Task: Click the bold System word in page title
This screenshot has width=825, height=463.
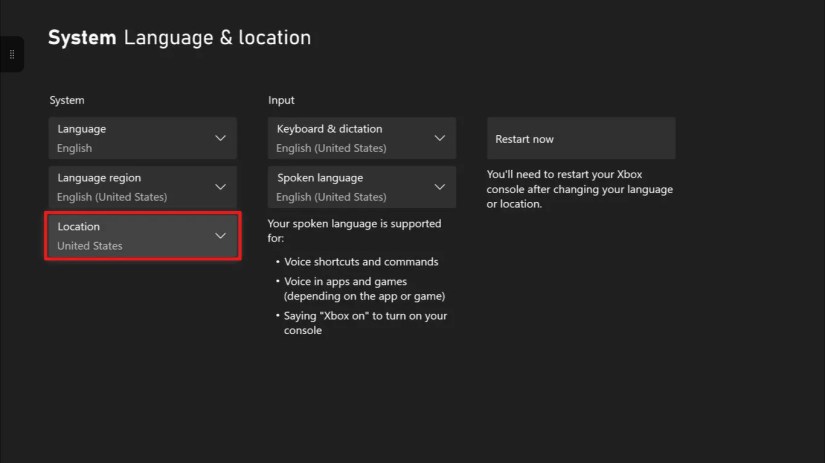Action: [82, 38]
